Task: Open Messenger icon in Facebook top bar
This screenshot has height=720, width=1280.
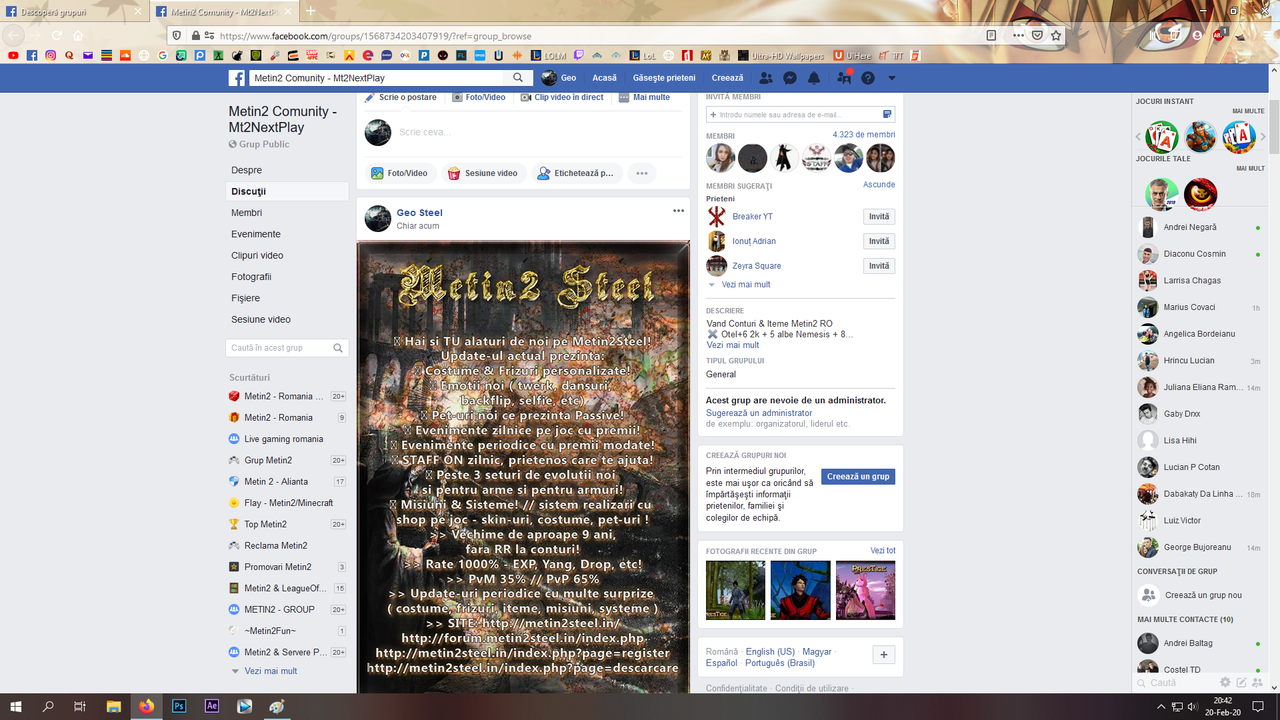Action: [x=790, y=78]
